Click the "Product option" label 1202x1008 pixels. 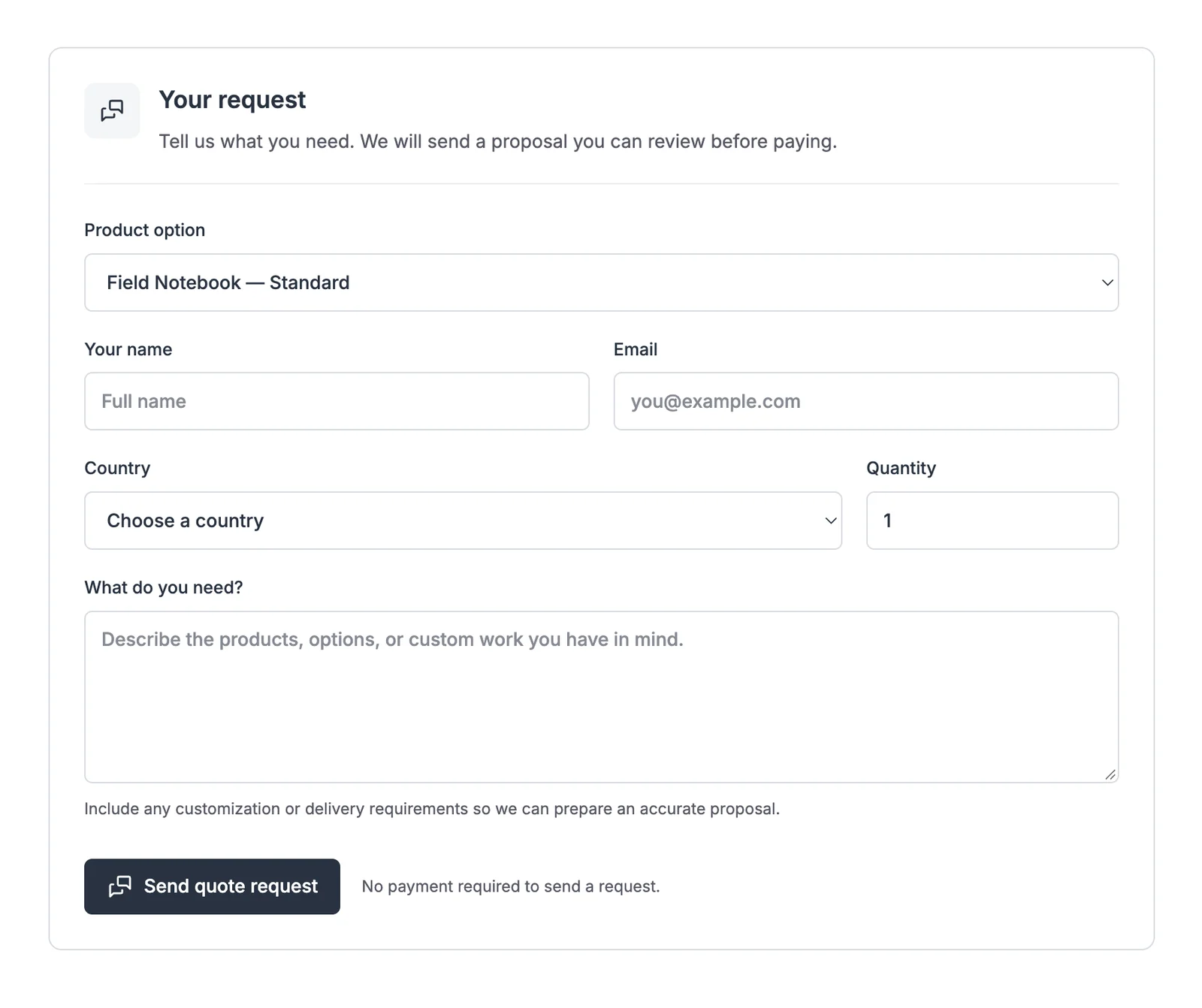click(144, 230)
